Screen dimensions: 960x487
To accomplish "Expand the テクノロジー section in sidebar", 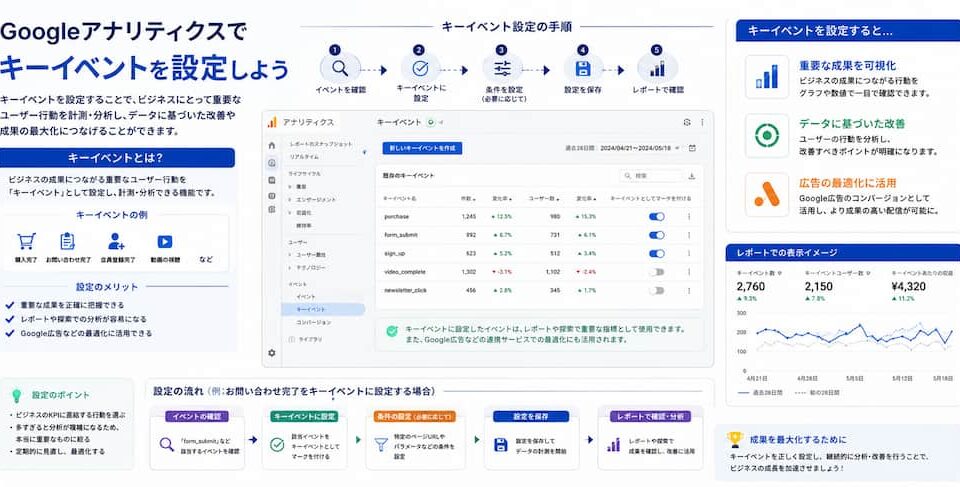I will [307, 268].
